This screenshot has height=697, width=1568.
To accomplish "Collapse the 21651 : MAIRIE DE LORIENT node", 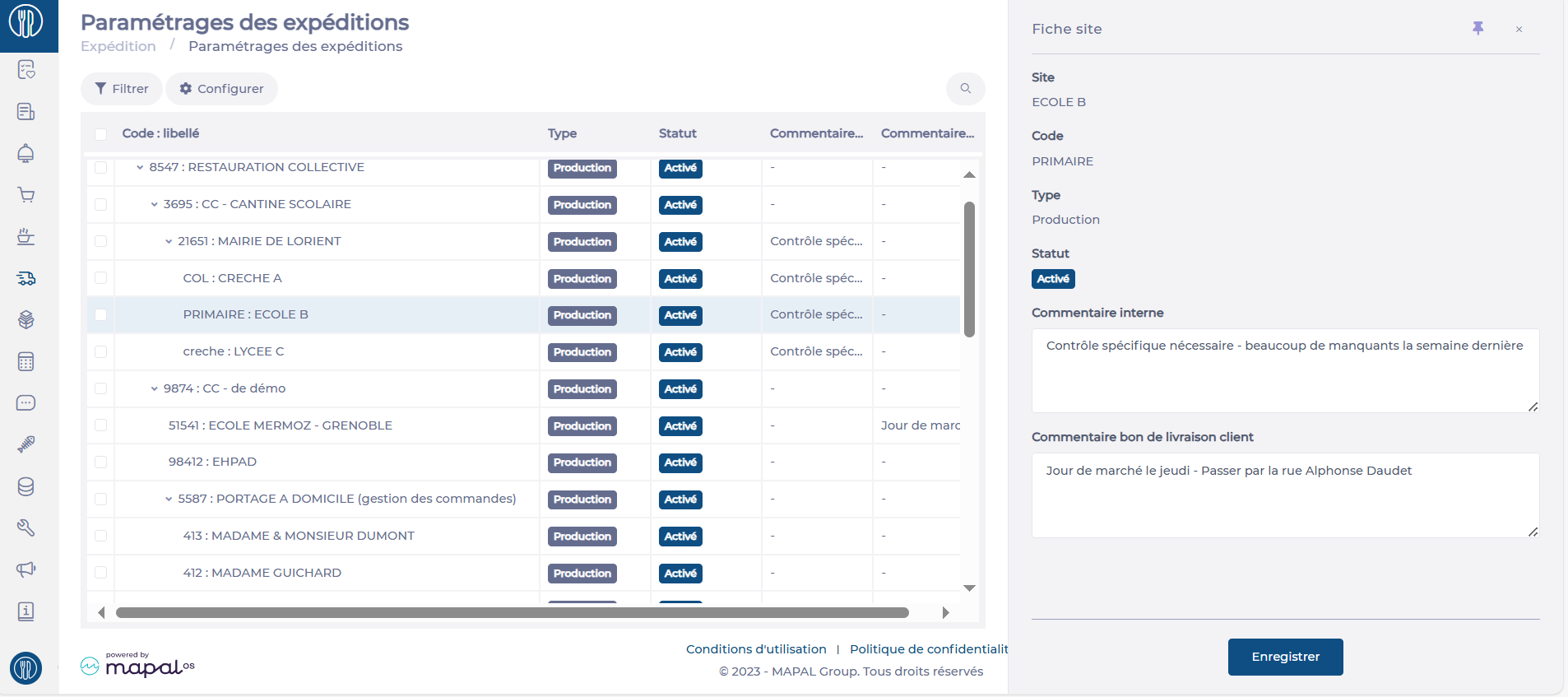I will pos(169,242).
